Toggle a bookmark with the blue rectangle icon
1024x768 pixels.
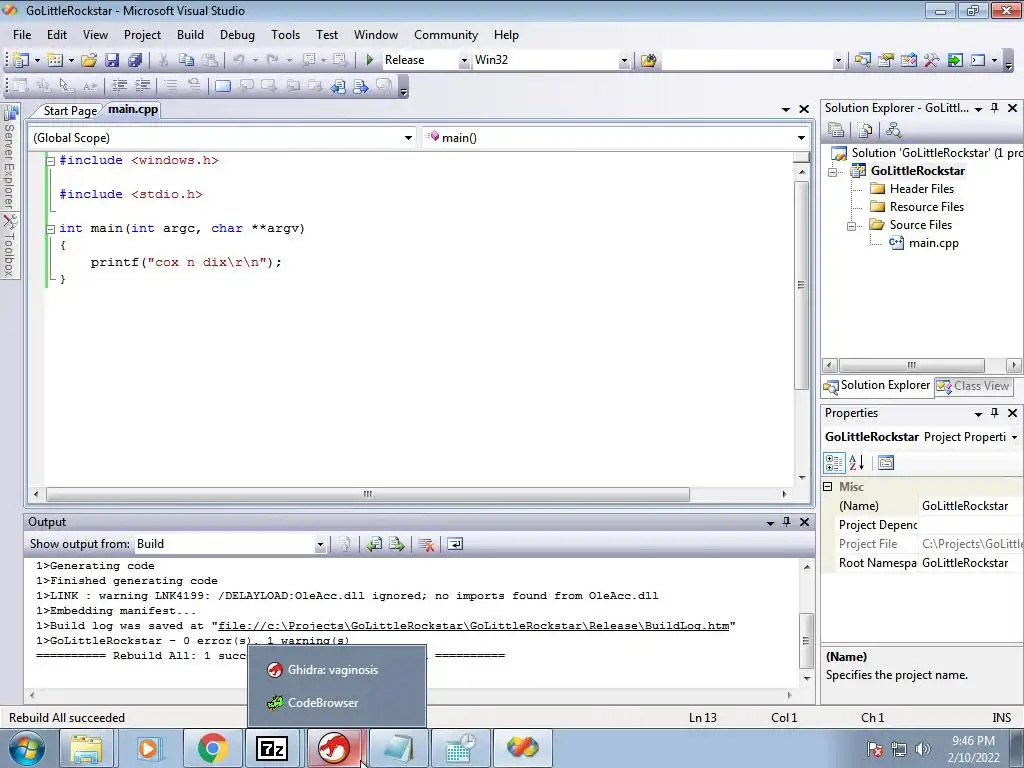223,86
